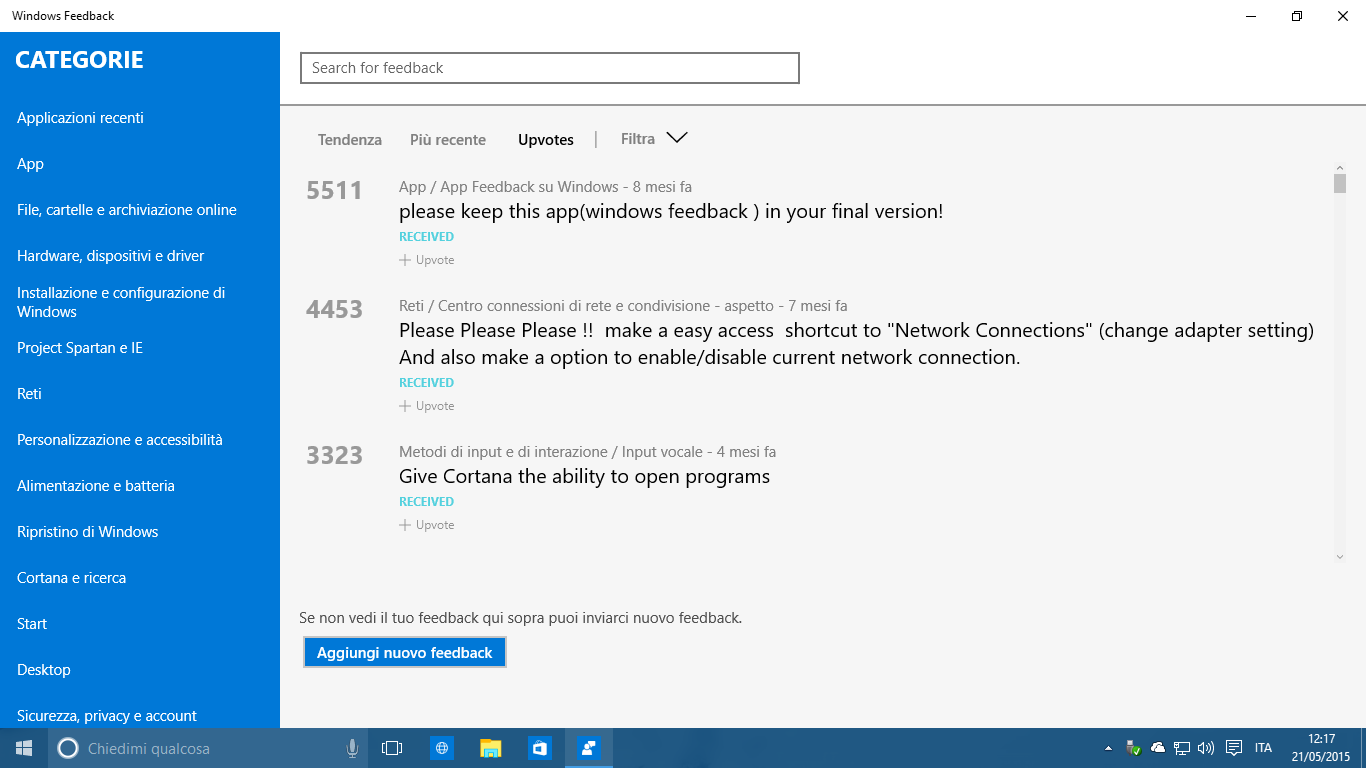The image size is (1366, 768).
Task: Show hidden tray icons arrow
Action: (x=1108, y=748)
